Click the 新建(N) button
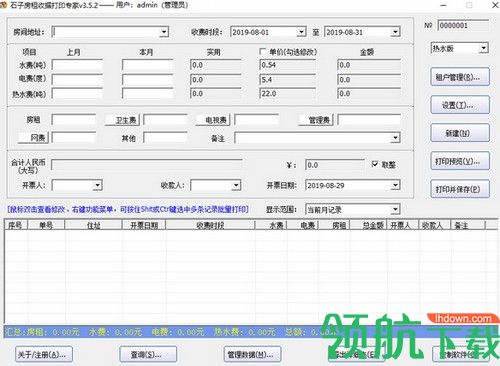Viewport: 500px width, 366px height. (x=460, y=133)
